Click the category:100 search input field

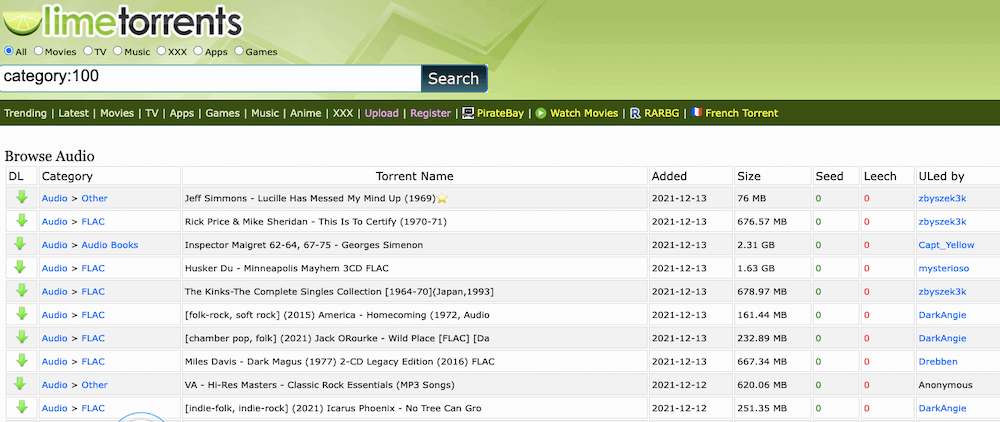210,78
